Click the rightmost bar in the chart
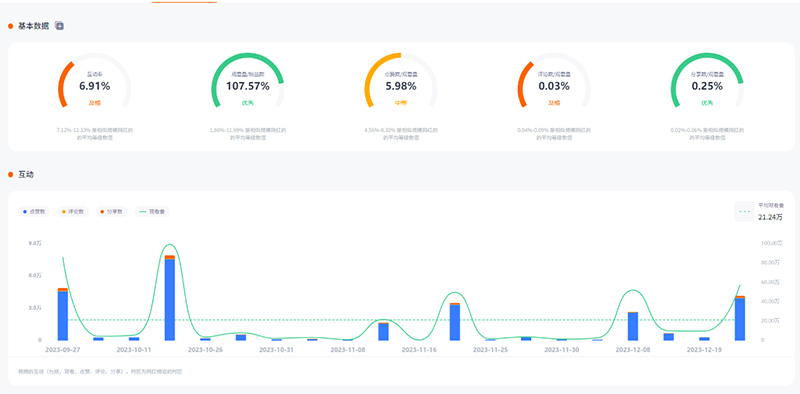 (x=740, y=318)
